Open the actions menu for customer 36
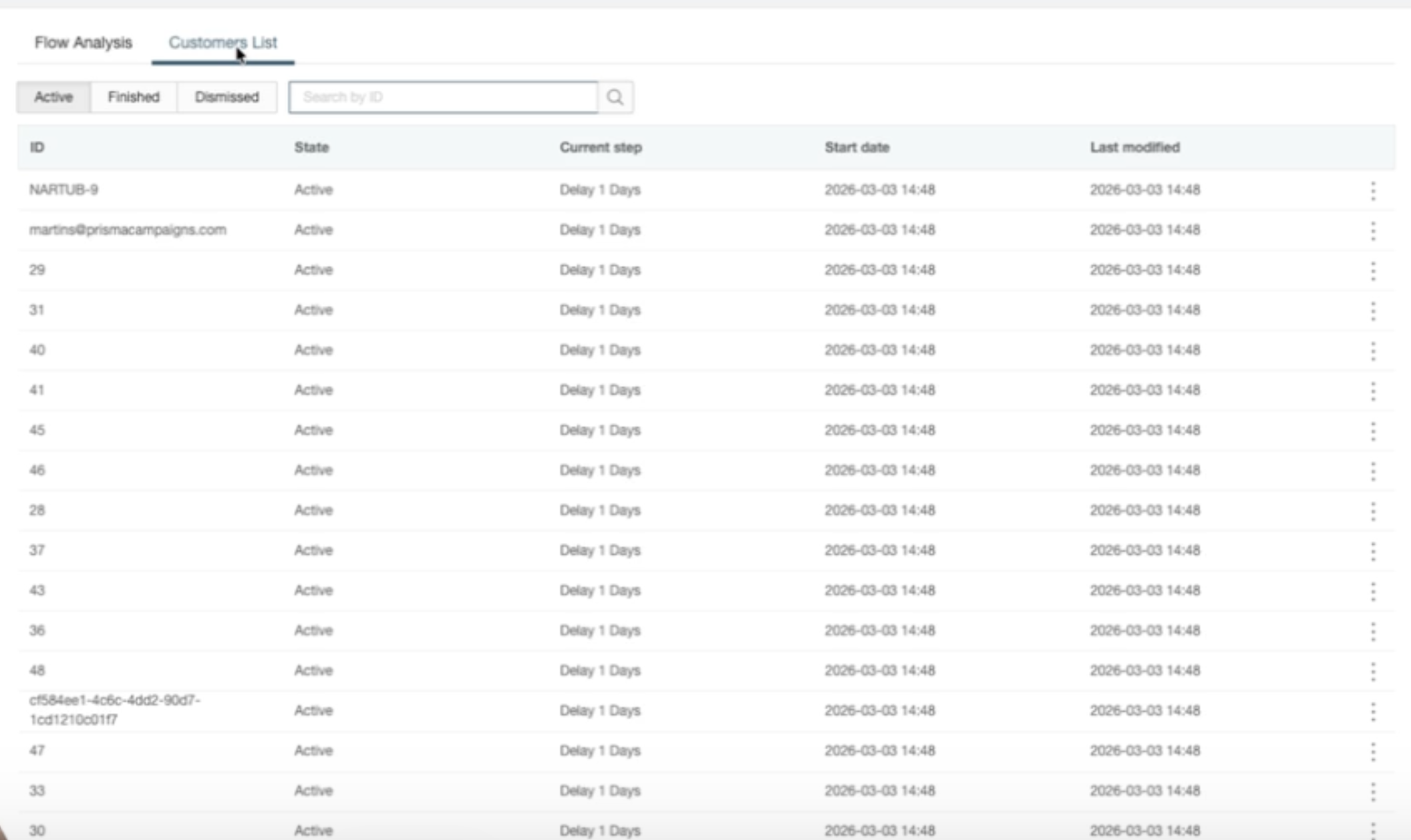1411x840 pixels. click(1374, 630)
